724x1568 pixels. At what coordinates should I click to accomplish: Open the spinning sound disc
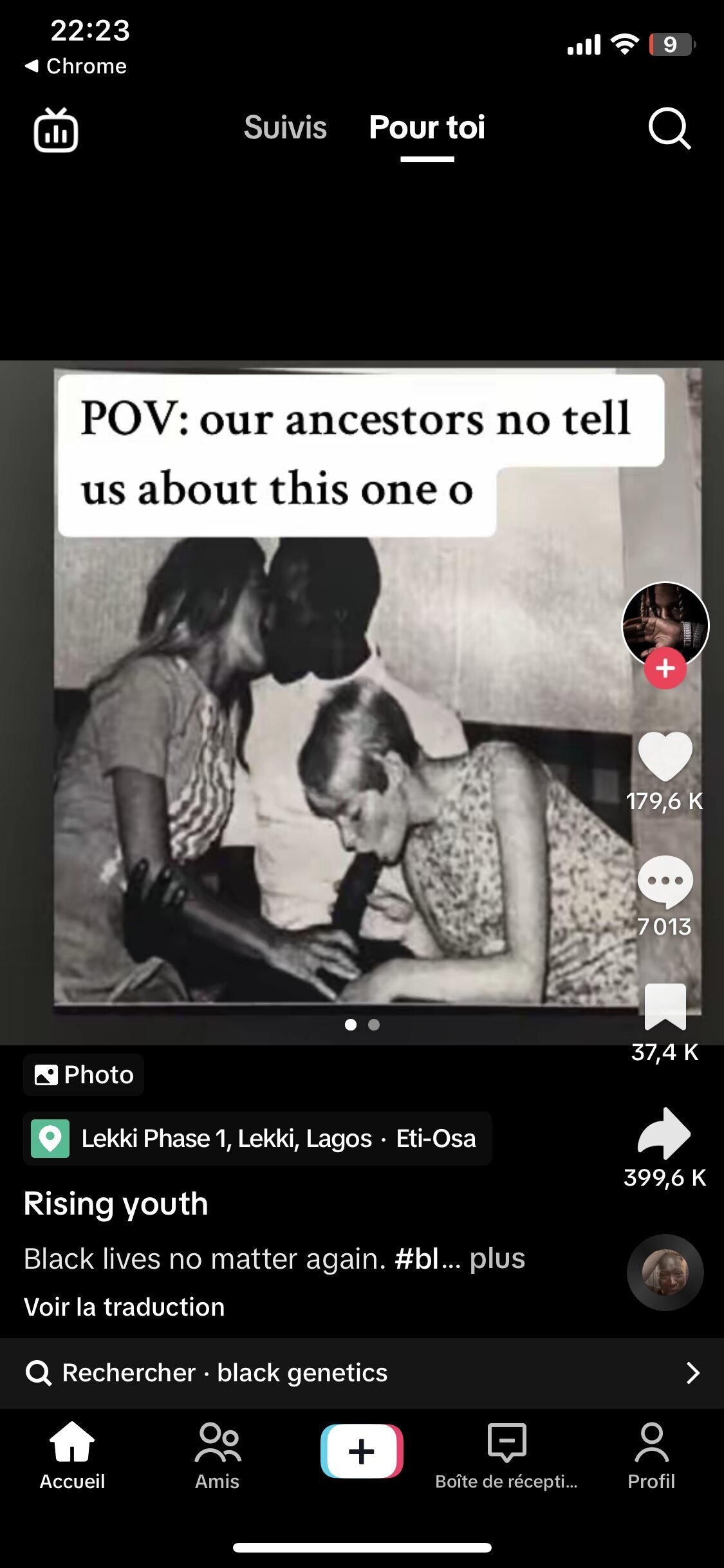point(665,1273)
